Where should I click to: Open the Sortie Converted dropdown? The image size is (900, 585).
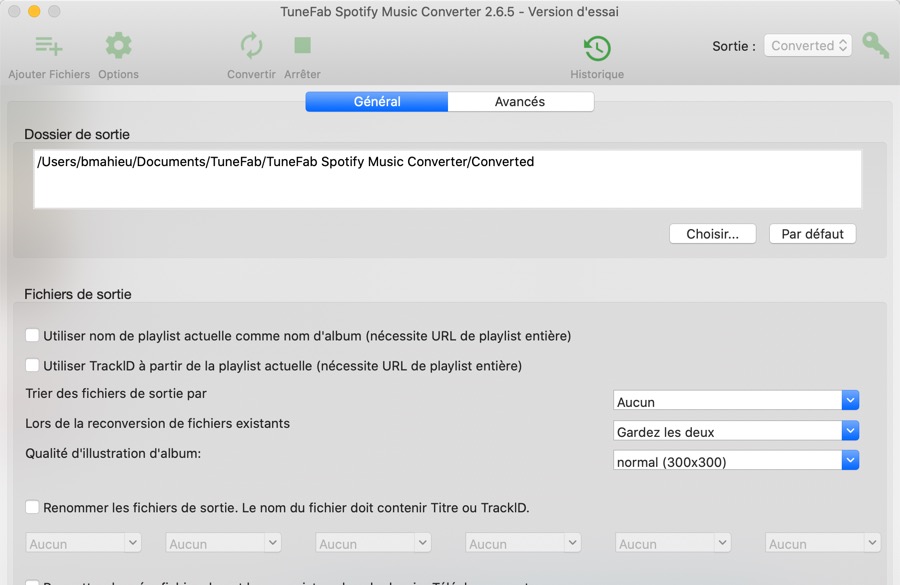(x=808, y=46)
